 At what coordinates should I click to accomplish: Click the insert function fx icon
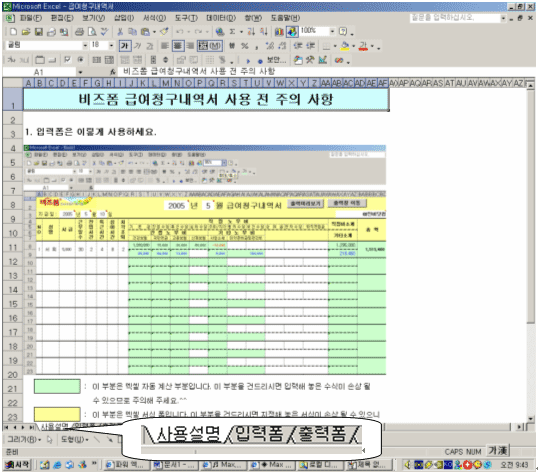[113, 72]
